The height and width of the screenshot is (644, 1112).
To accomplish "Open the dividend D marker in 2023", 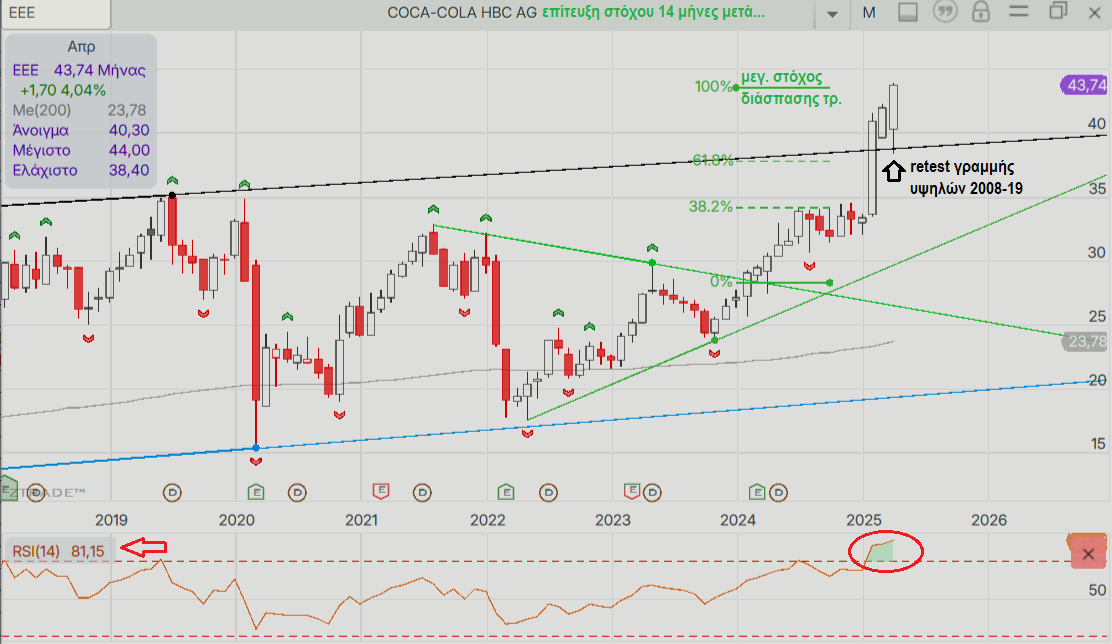I will 652,492.
